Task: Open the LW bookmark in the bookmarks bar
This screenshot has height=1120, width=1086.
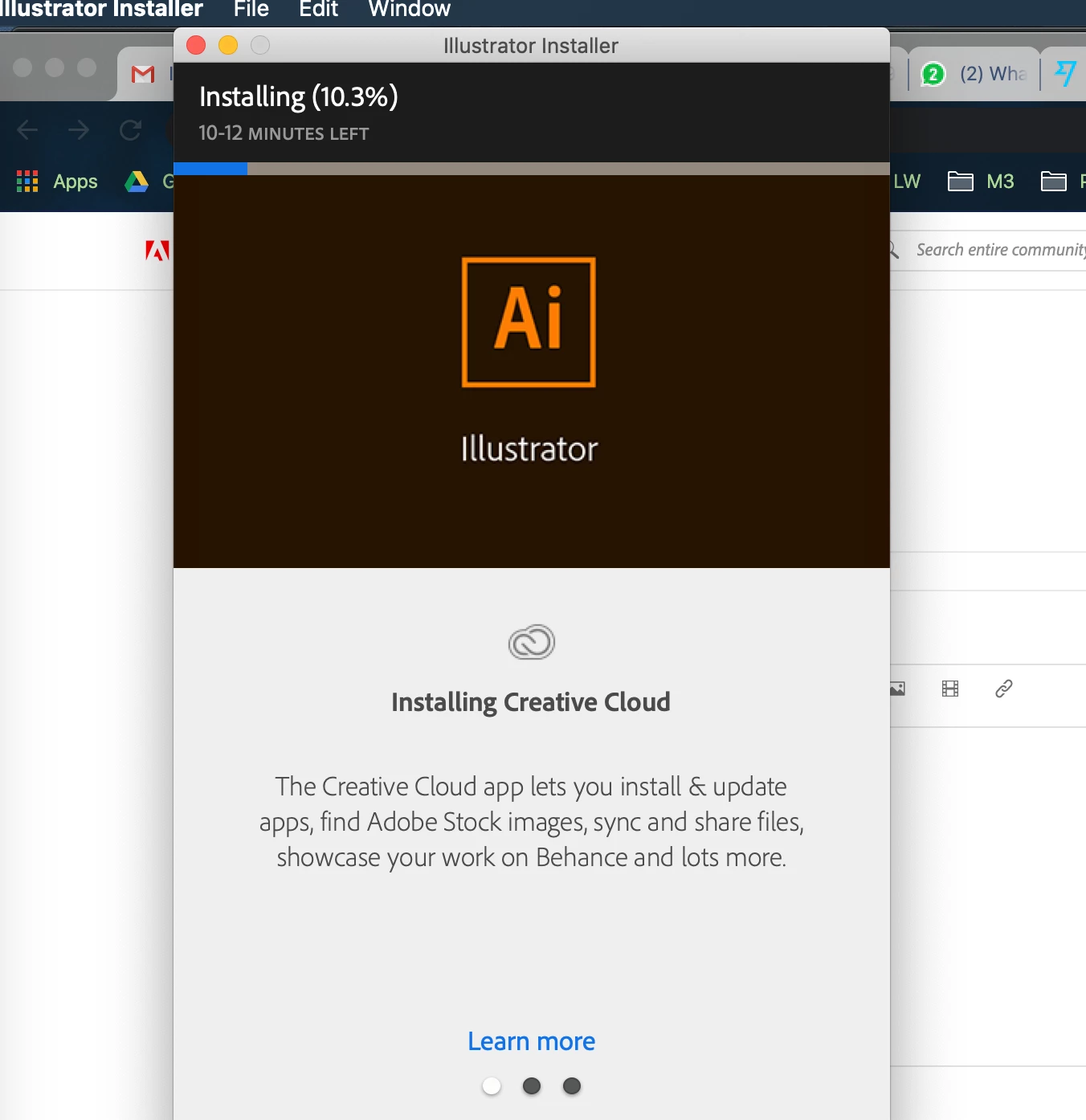Action: pyautogui.click(x=907, y=182)
